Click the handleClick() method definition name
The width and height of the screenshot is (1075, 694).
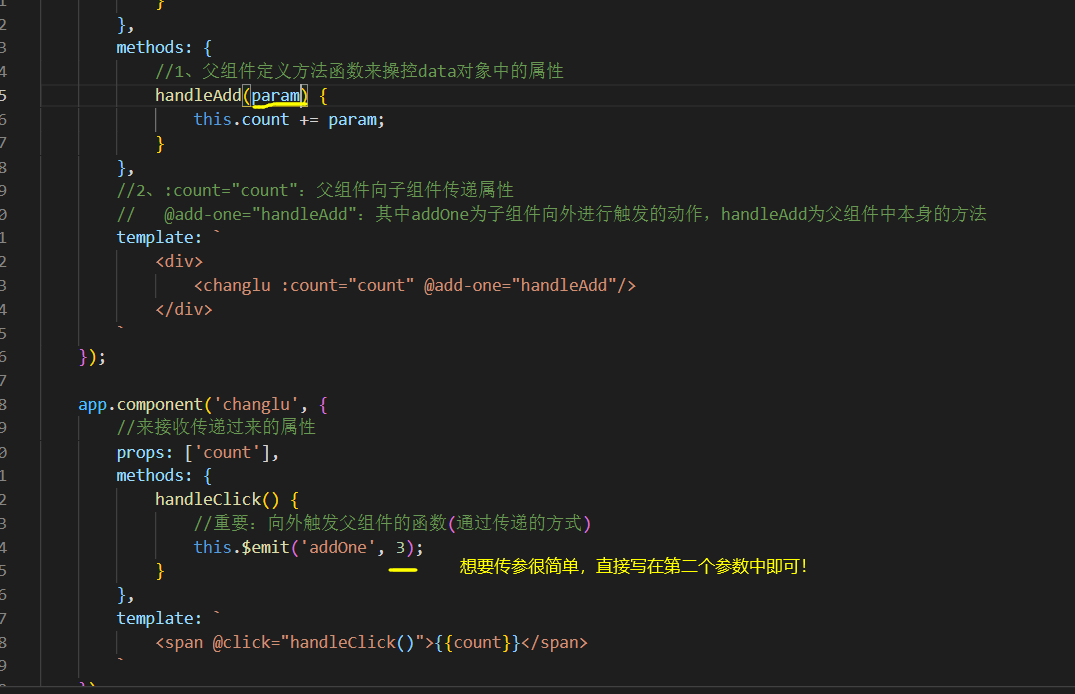click(x=208, y=499)
